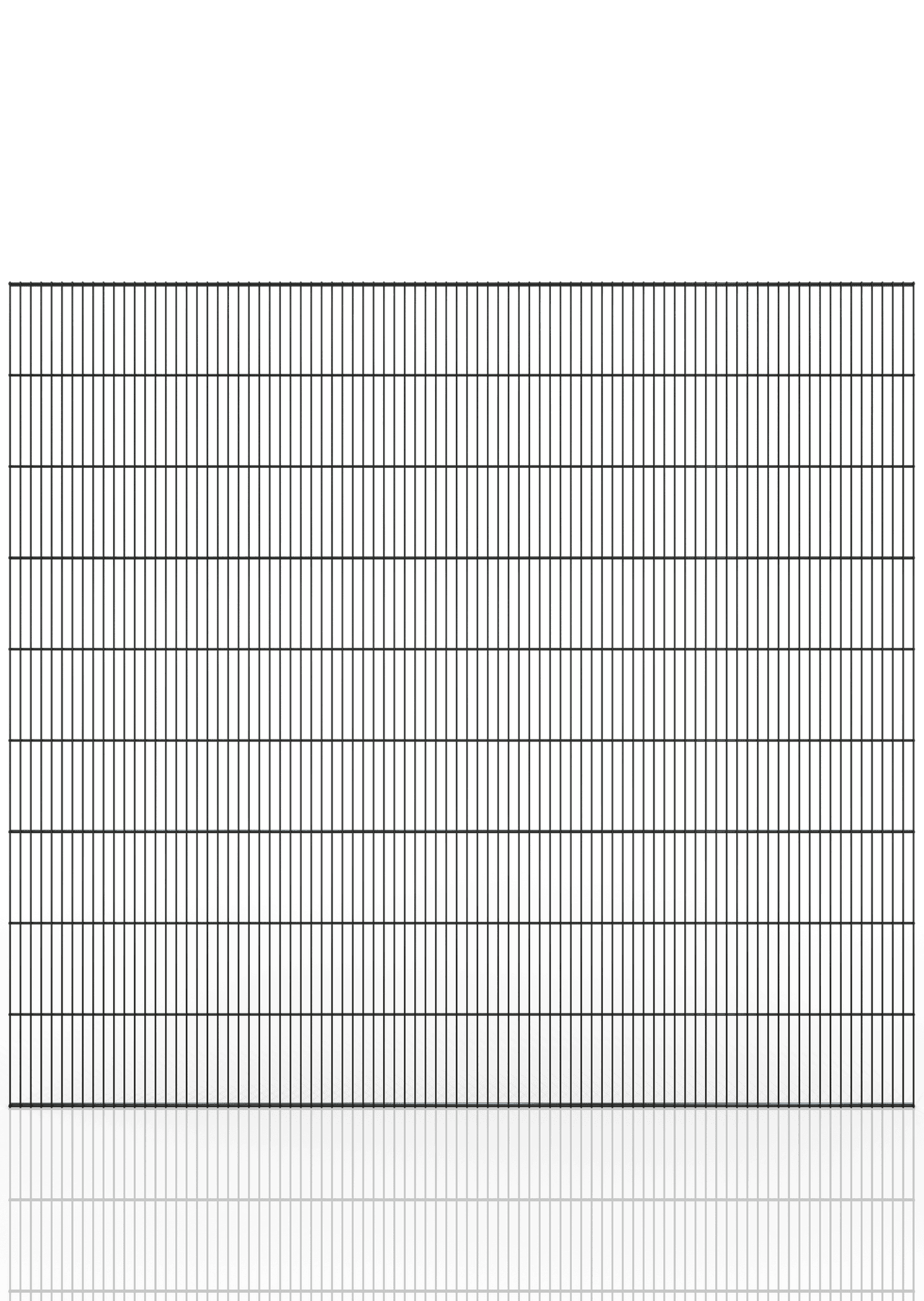
Task: Click the top-right corner of the fence panel
Action: pos(914,285)
